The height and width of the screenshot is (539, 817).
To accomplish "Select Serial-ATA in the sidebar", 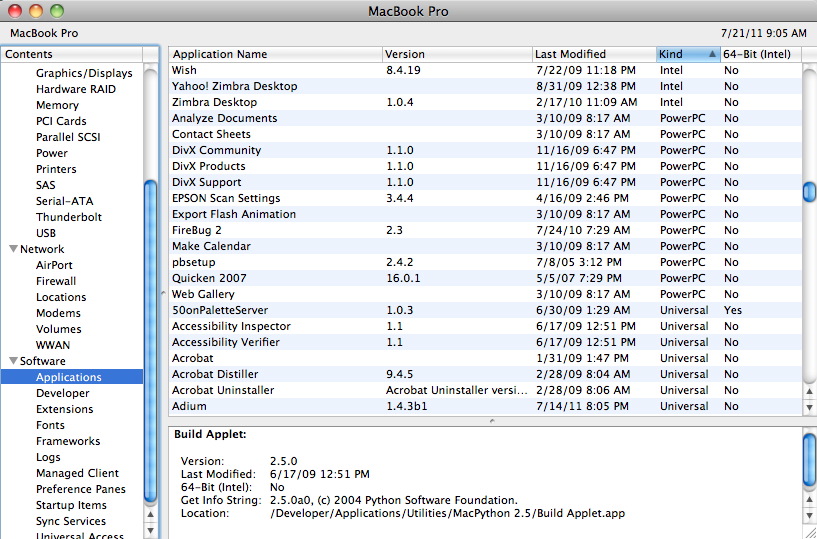I will click(x=64, y=201).
